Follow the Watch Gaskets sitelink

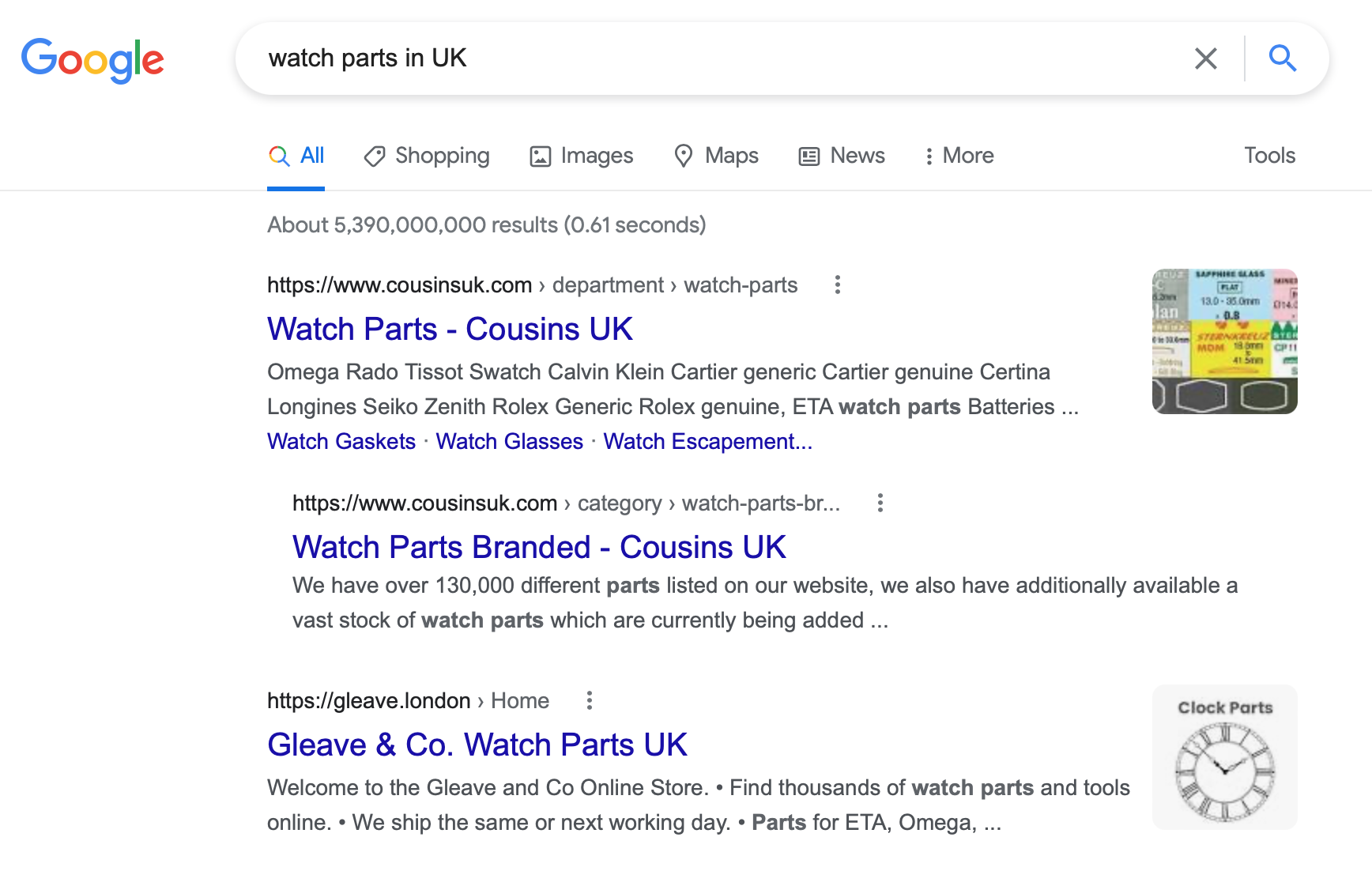point(341,441)
